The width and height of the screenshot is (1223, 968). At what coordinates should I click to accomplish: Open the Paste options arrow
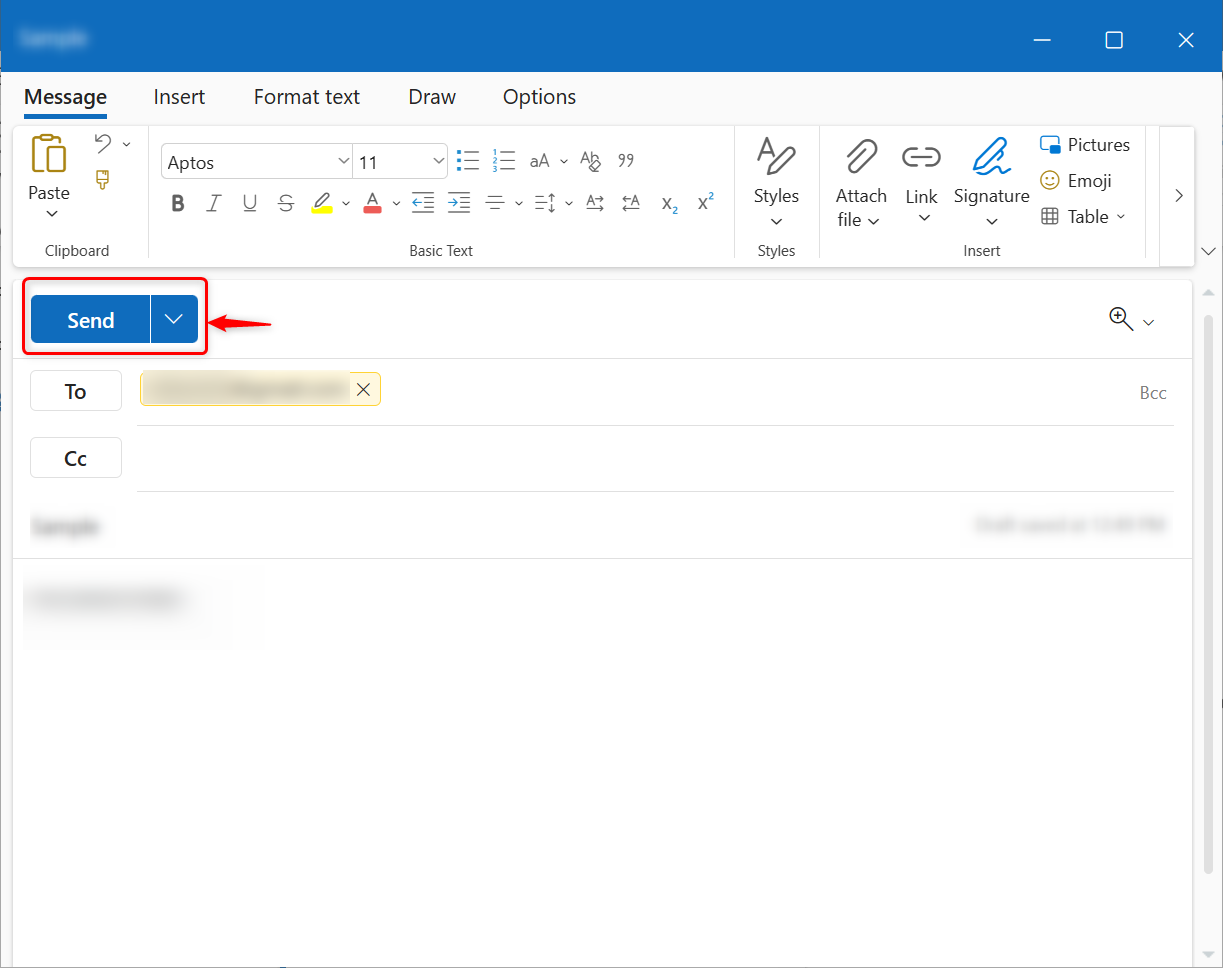click(52, 213)
